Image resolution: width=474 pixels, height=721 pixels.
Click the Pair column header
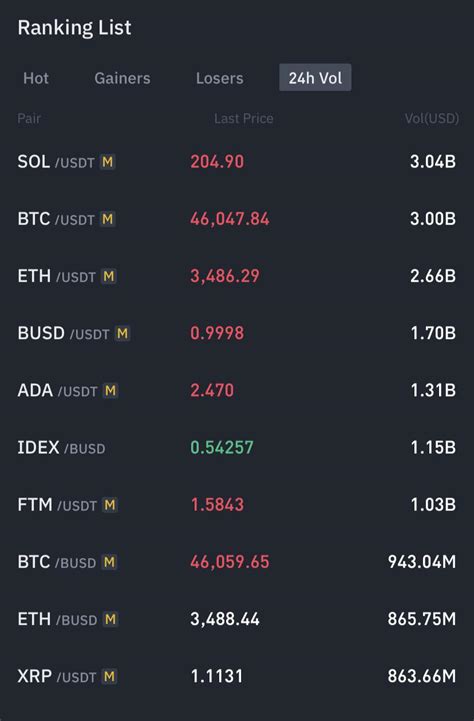[29, 119]
